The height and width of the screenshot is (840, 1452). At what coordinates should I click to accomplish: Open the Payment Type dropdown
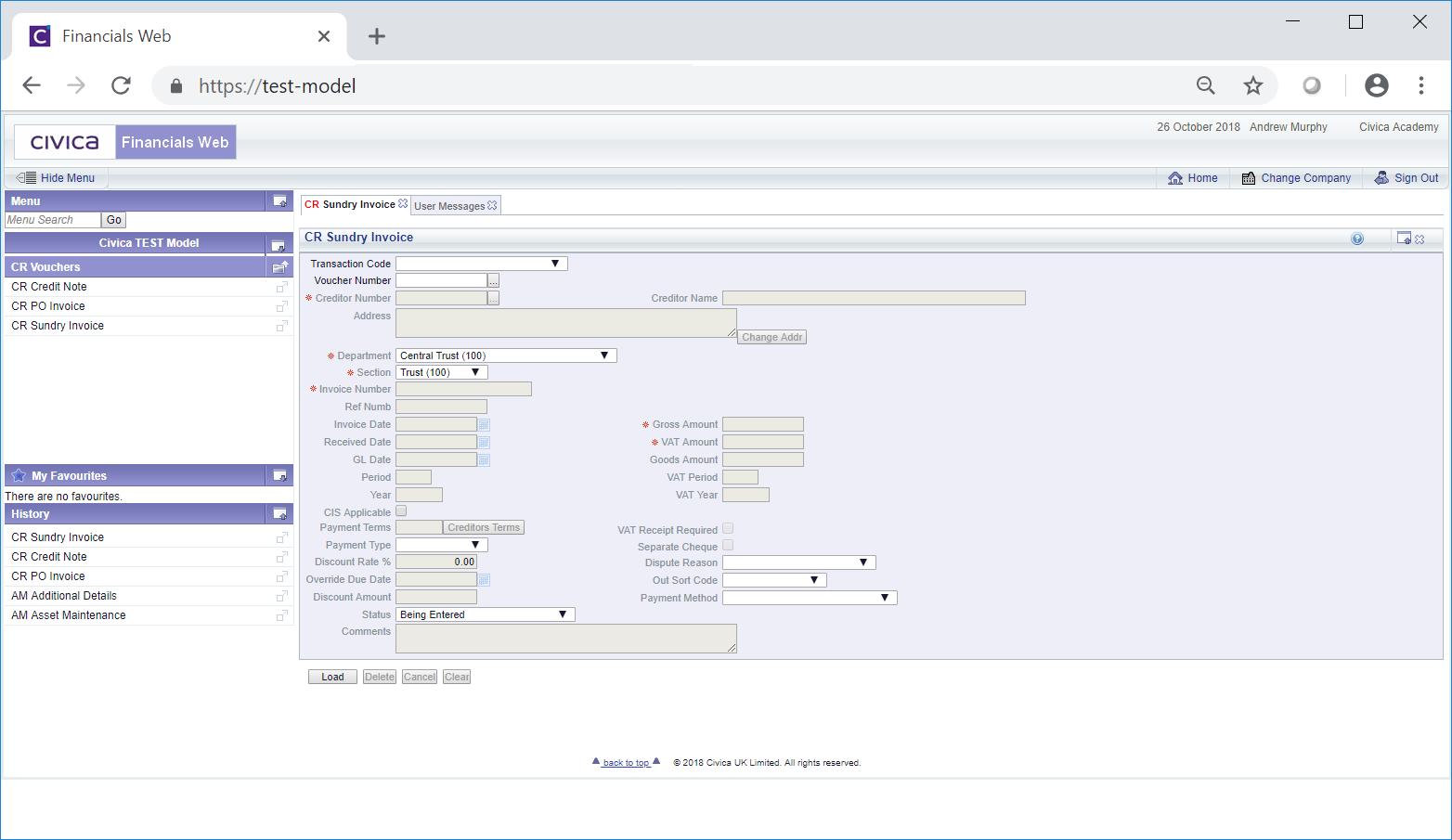(x=442, y=545)
